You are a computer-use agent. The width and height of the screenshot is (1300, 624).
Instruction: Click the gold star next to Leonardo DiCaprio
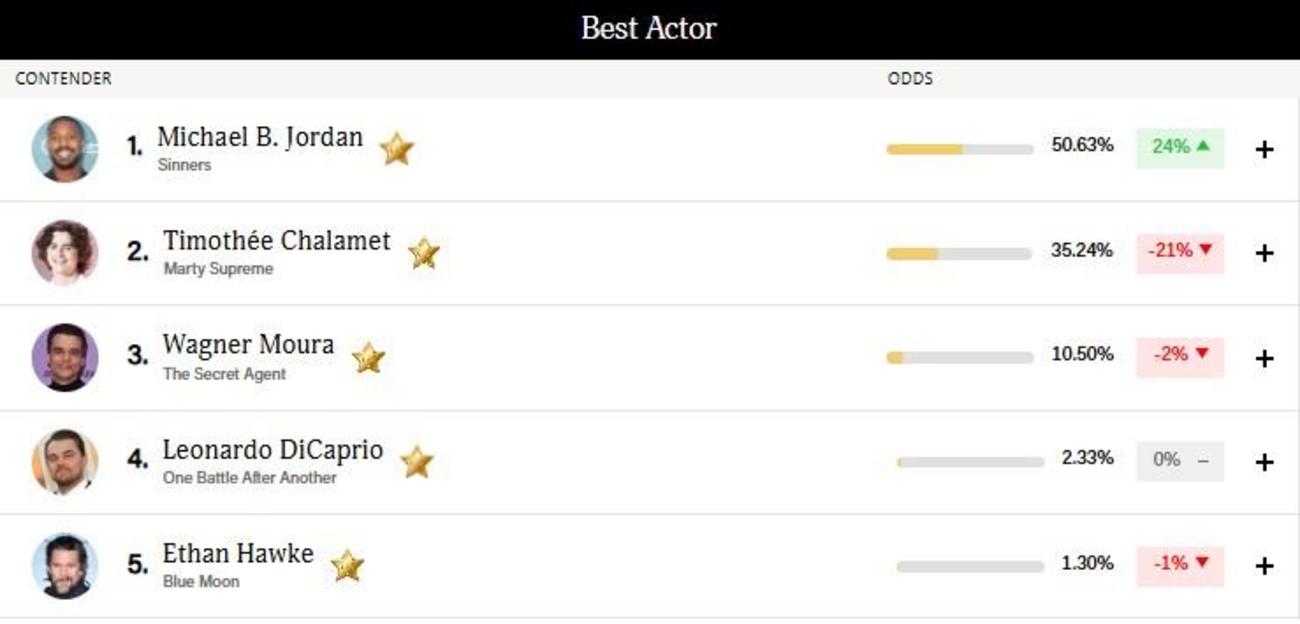tap(416, 462)
